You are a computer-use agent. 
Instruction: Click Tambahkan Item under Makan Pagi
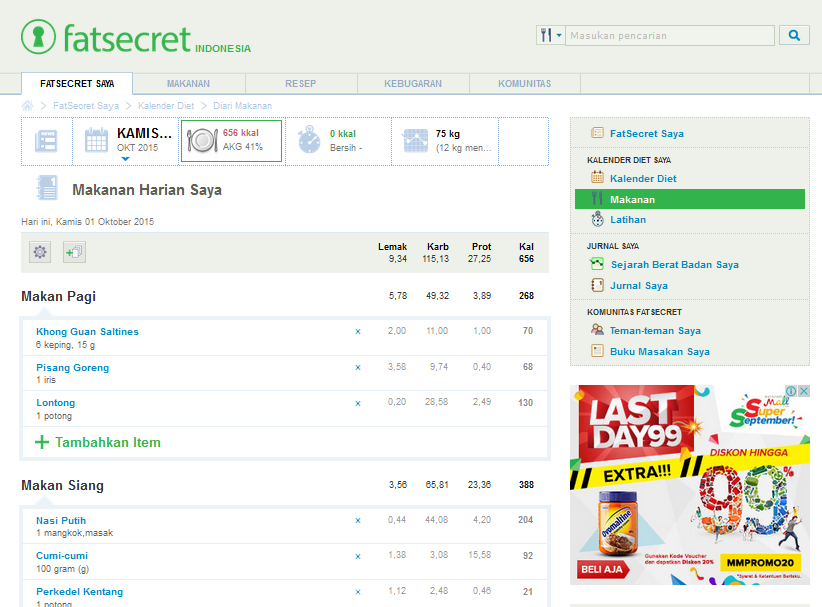pos(107,442)
